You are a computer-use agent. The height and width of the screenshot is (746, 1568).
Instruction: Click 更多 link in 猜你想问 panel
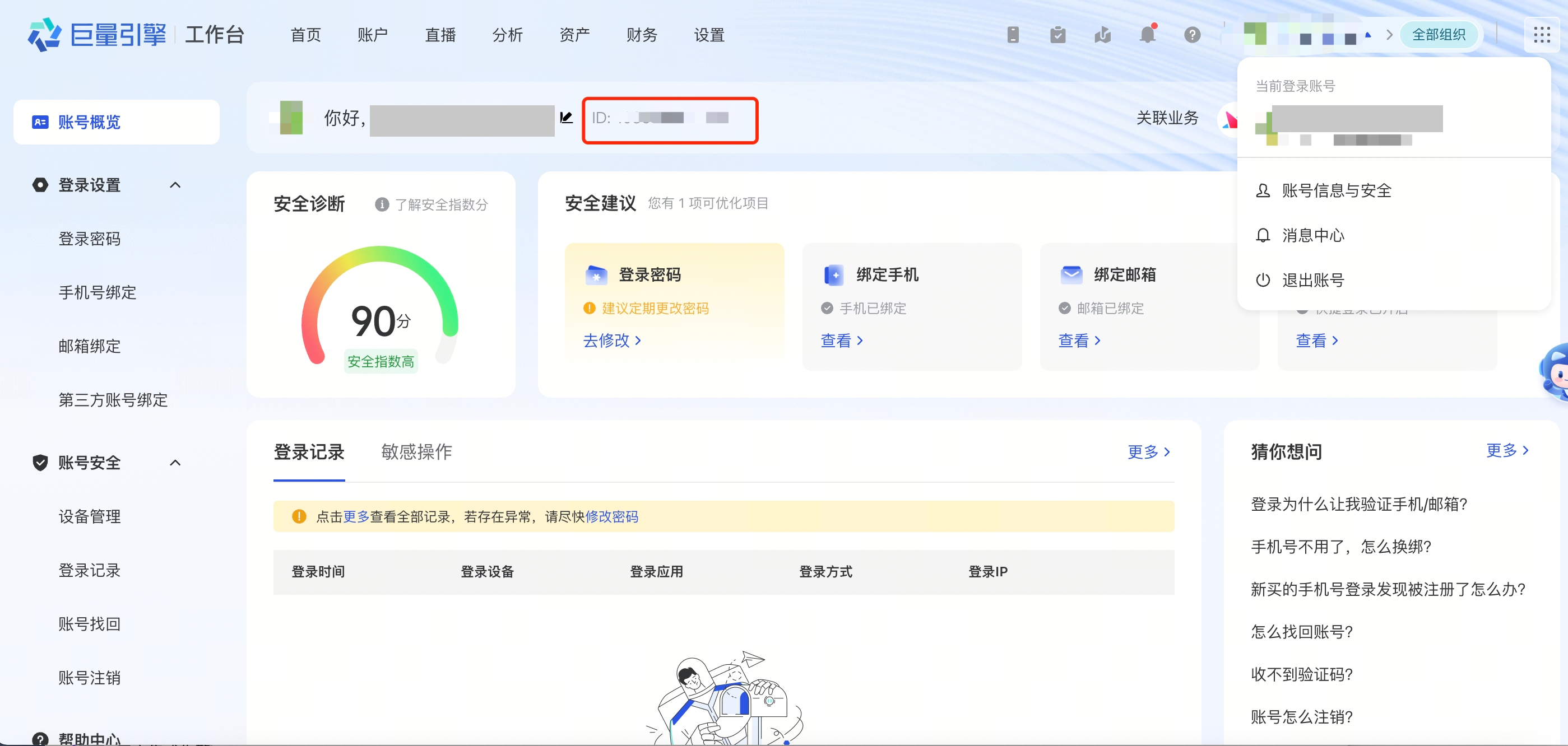1507,450
